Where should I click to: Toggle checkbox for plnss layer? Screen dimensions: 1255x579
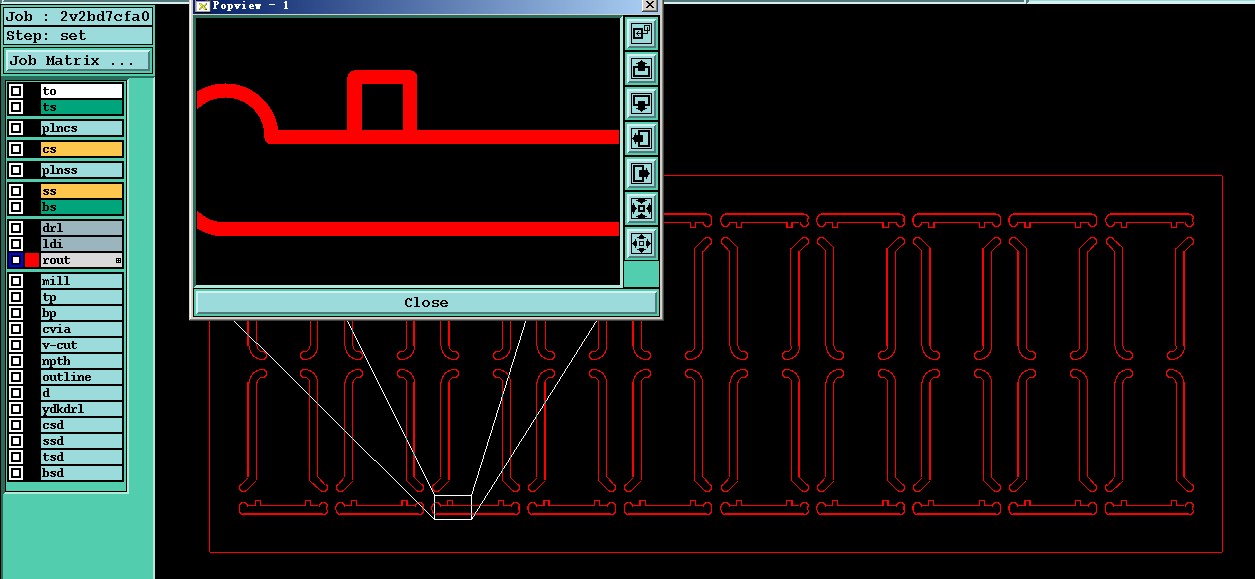[16, 170]
